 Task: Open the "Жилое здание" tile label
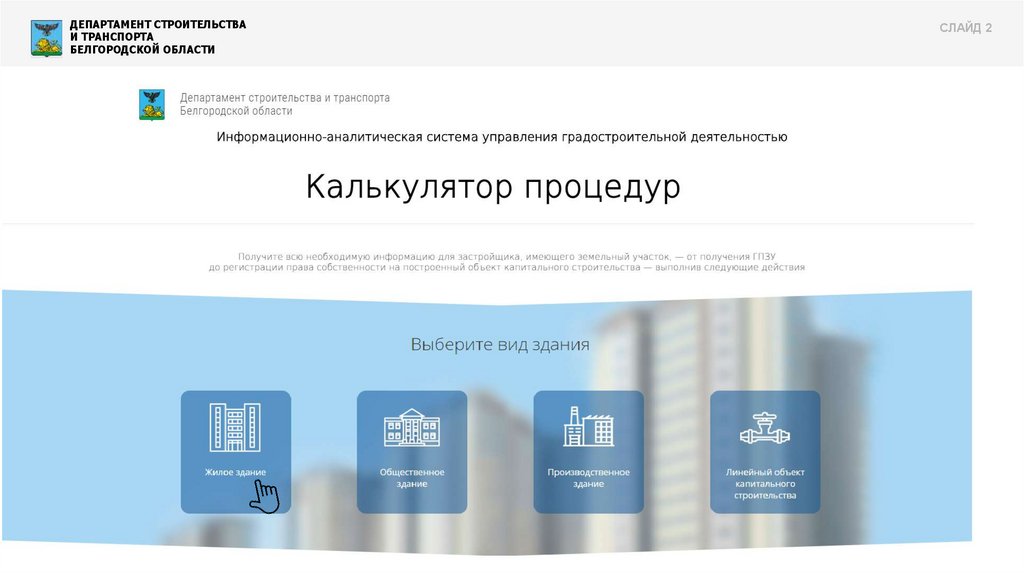(x=235, y=471)
